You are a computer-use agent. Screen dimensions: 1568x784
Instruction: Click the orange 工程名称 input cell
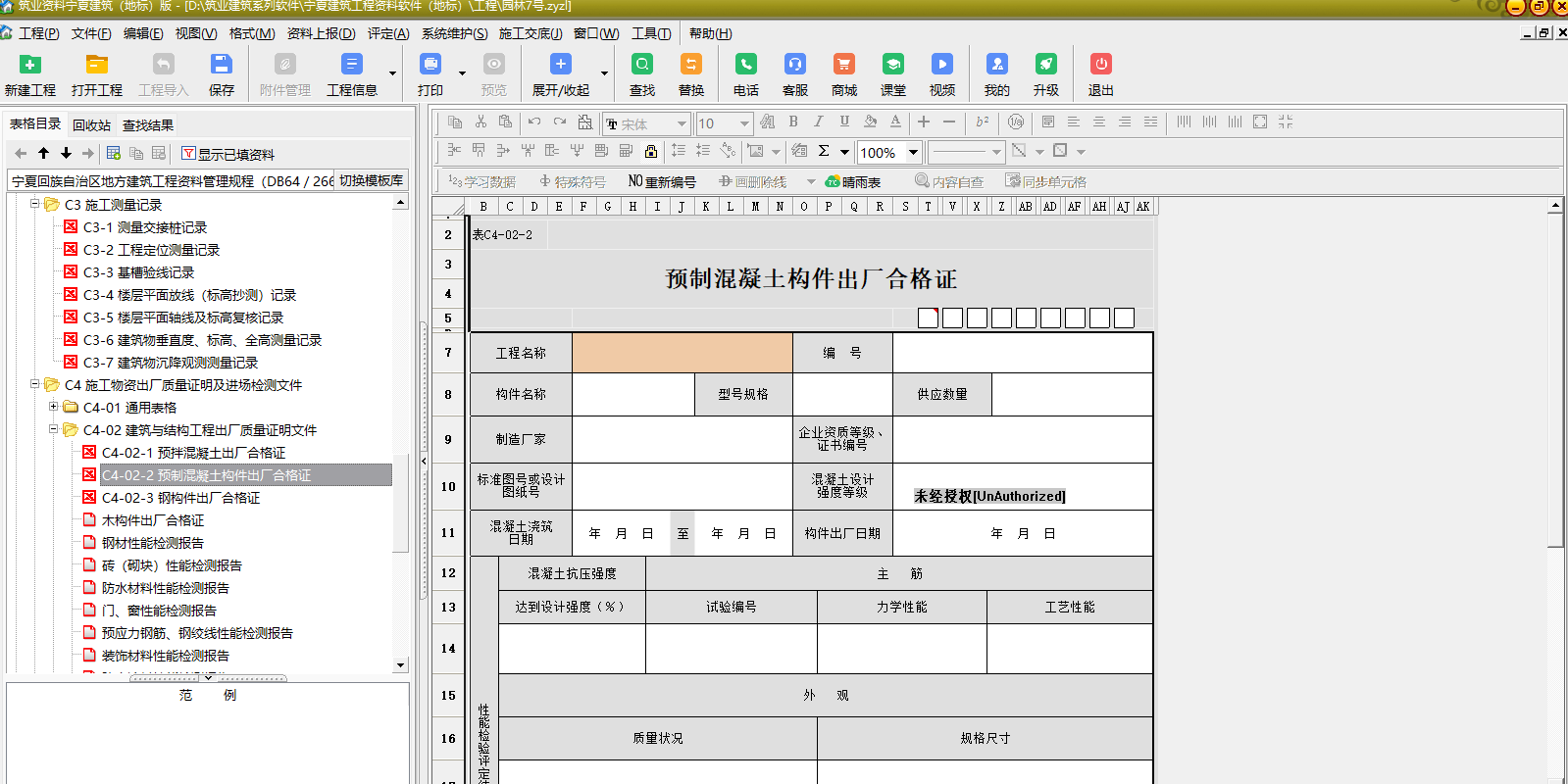click(682, 353)
